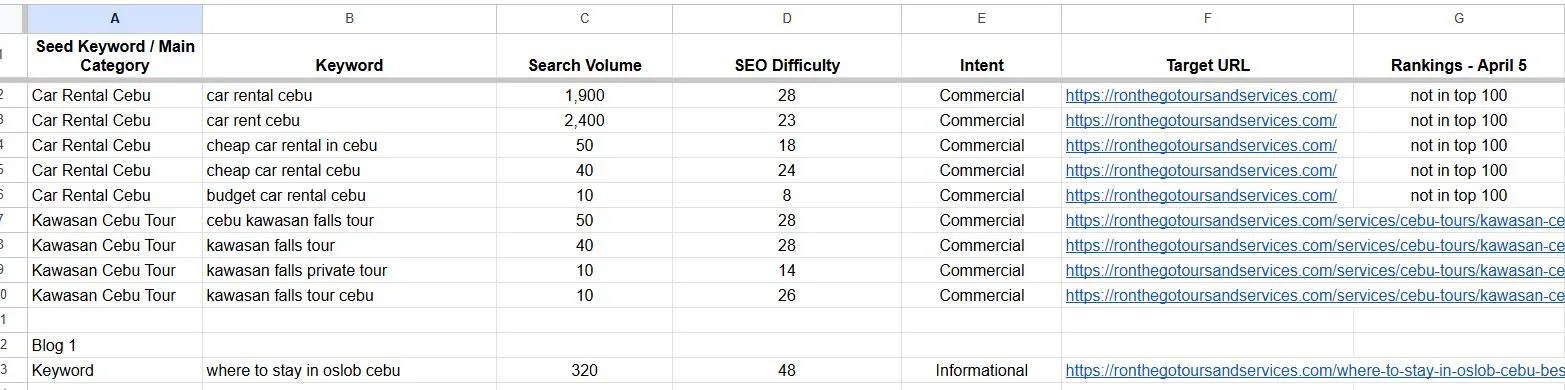Select the SEO difficulty cell showing 48
Image resolution: width=1565 pixels, height=390 pixels.
click(x=787, y=371)
